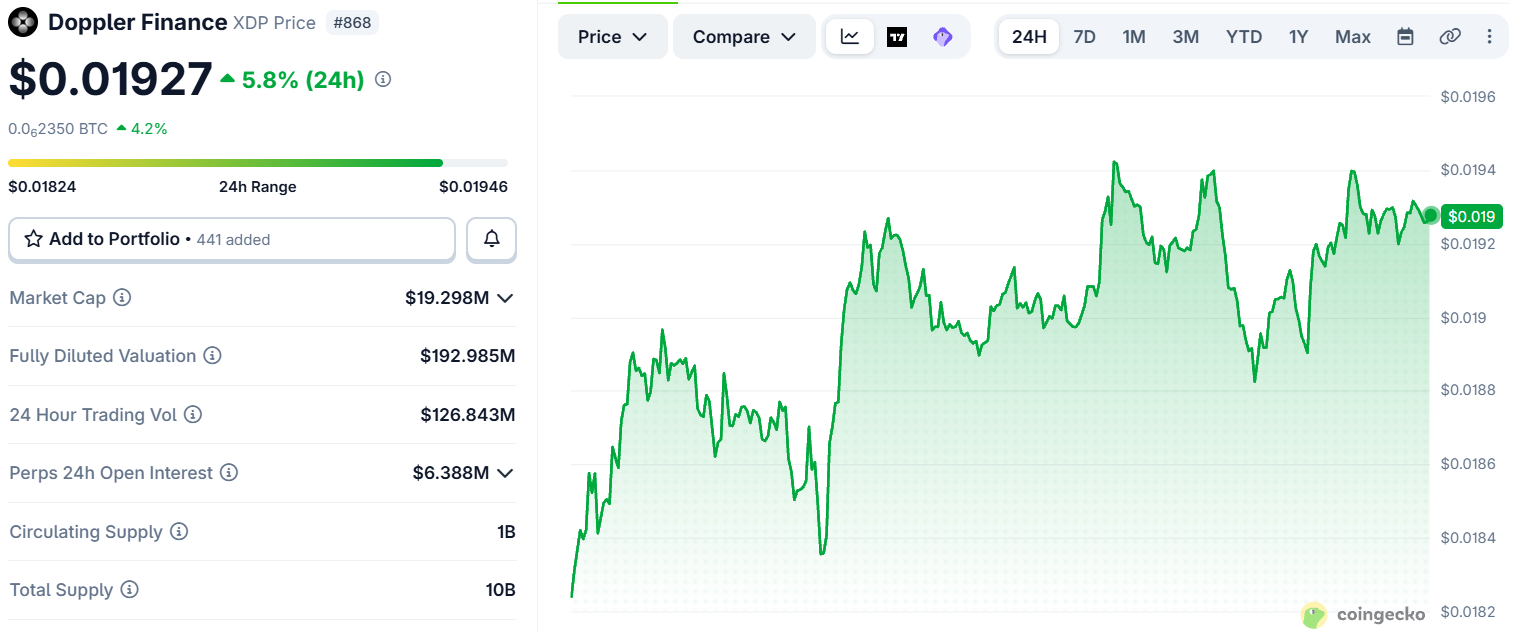
Task: Open the Compare dropdown
Action: pos(744,37)
